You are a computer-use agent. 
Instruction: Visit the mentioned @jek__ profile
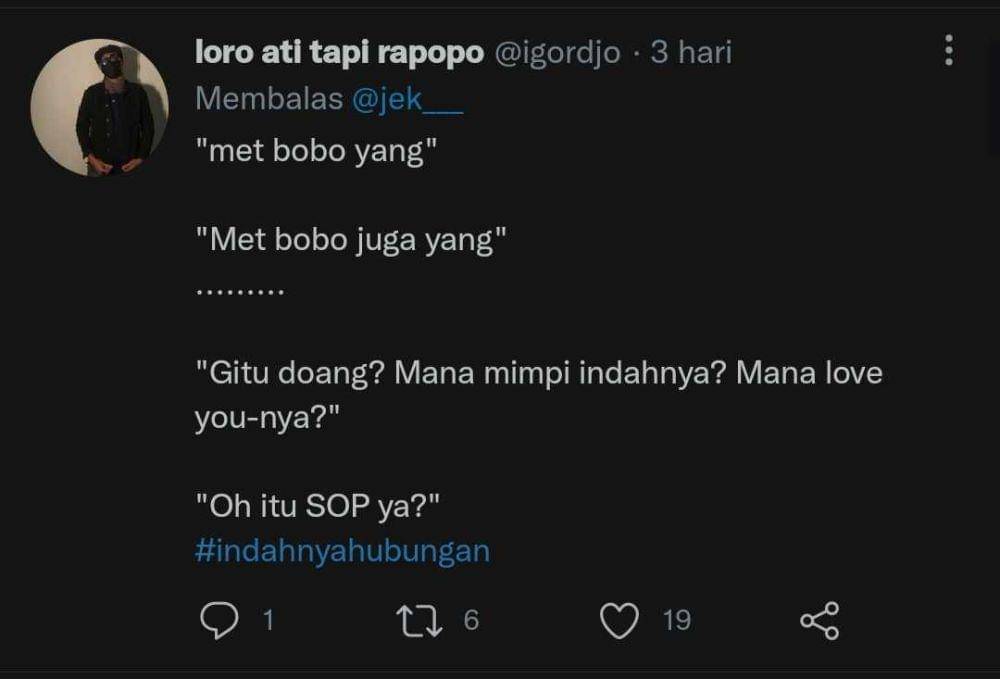[406, 98]
